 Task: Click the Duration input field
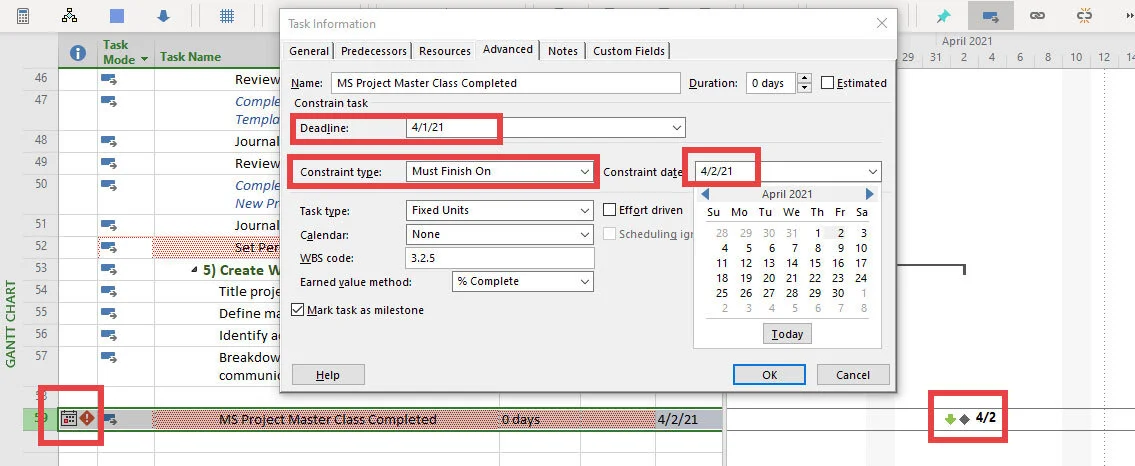[771, 83]
